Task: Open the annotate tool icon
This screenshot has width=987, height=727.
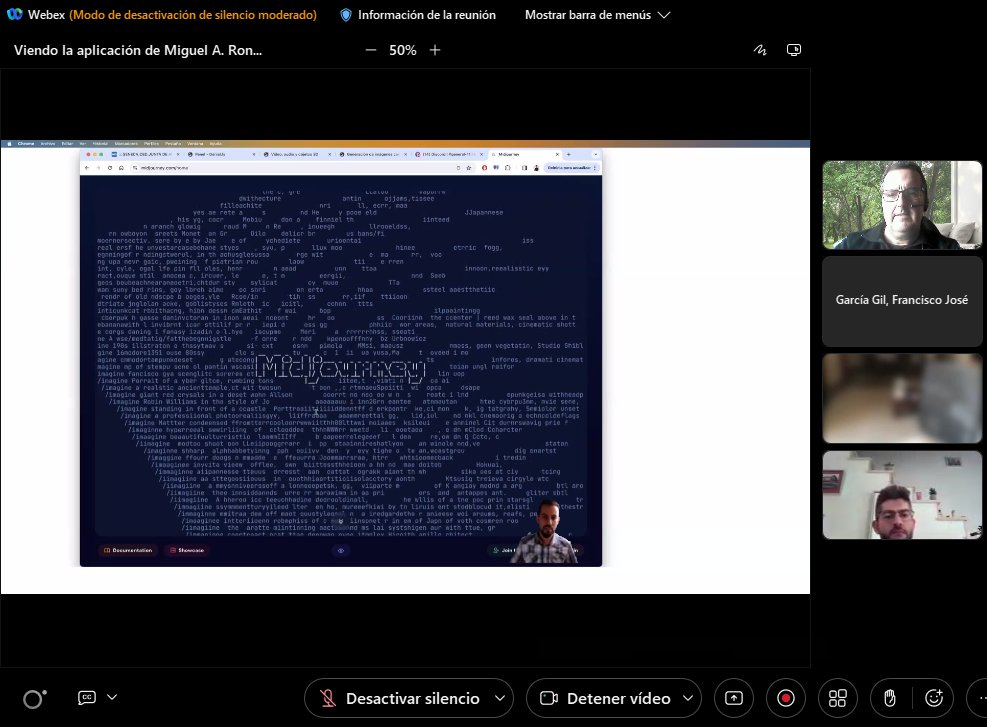Action: pyautogui.click(x=760, y=50)
